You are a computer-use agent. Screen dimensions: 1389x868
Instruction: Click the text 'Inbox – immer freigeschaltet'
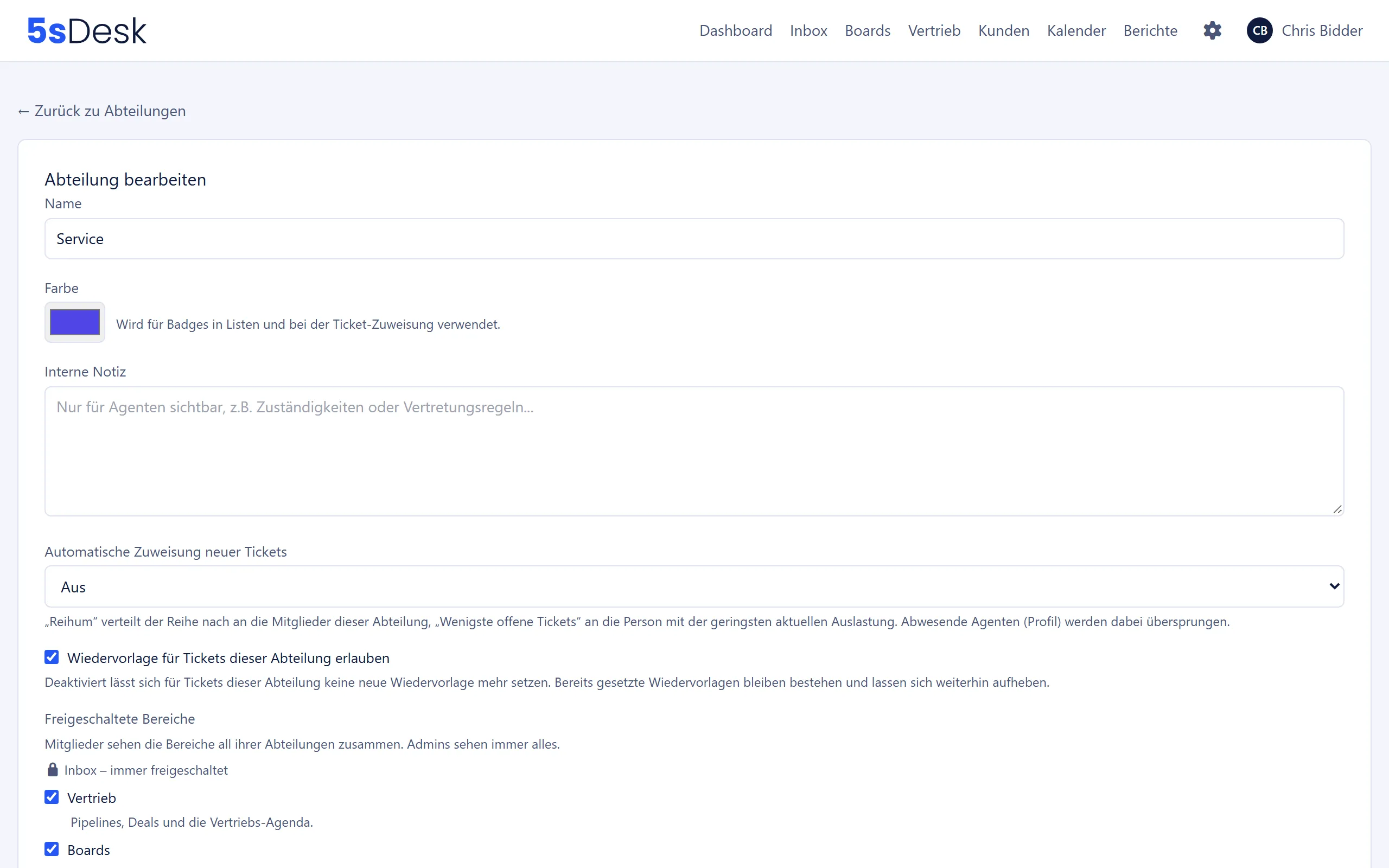tap(146, 770)
